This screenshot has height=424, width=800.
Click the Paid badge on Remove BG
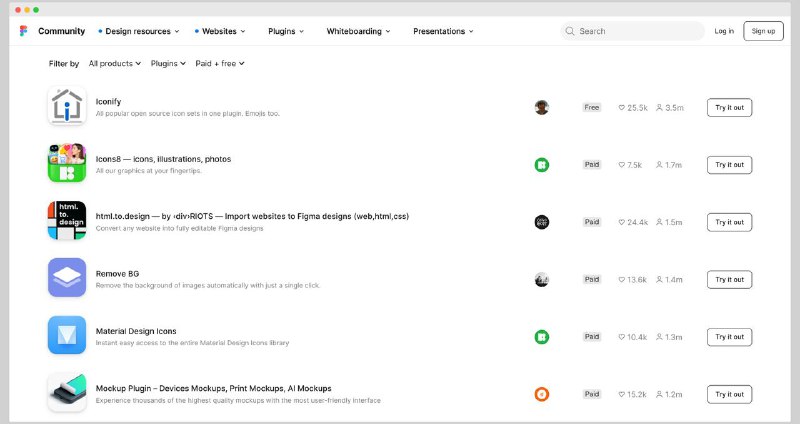(x=592, y=280)
